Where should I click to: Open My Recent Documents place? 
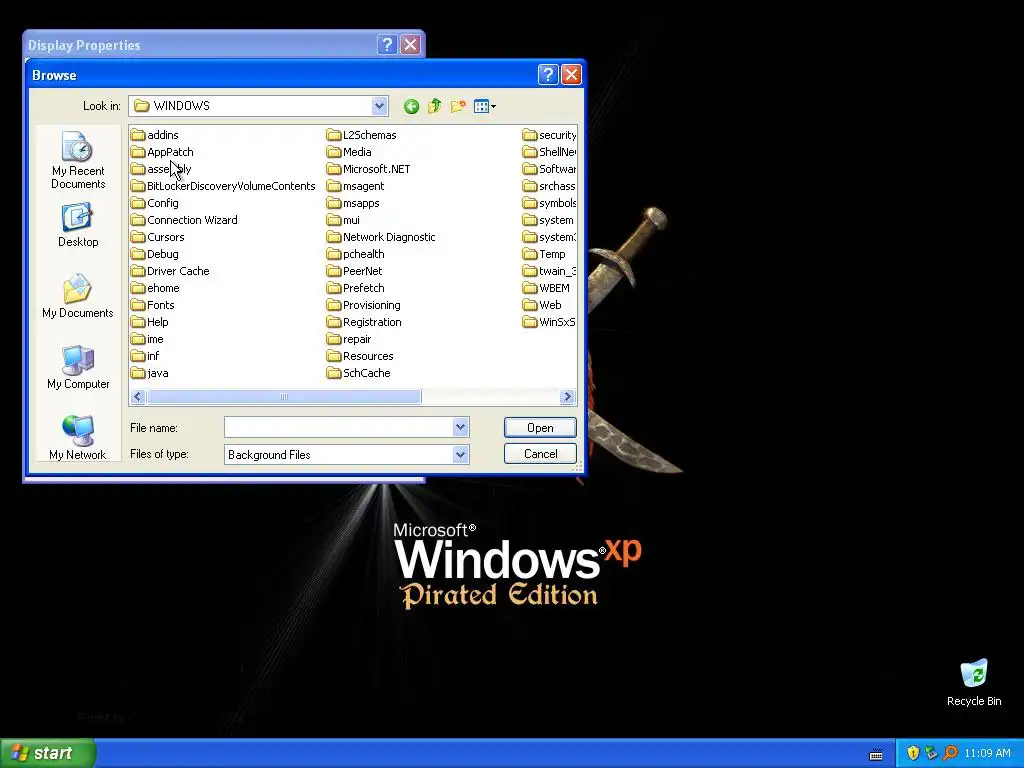coord(78,160)
